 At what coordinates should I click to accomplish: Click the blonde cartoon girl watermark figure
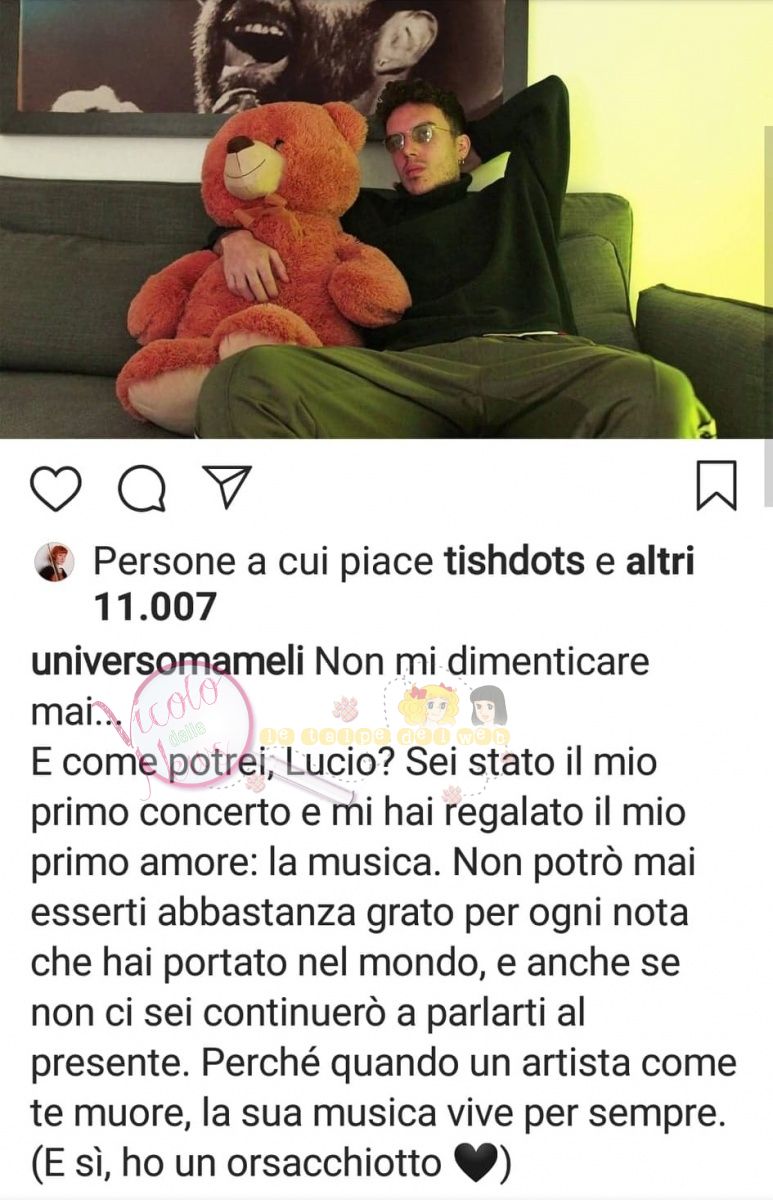(x=428, y=703)
